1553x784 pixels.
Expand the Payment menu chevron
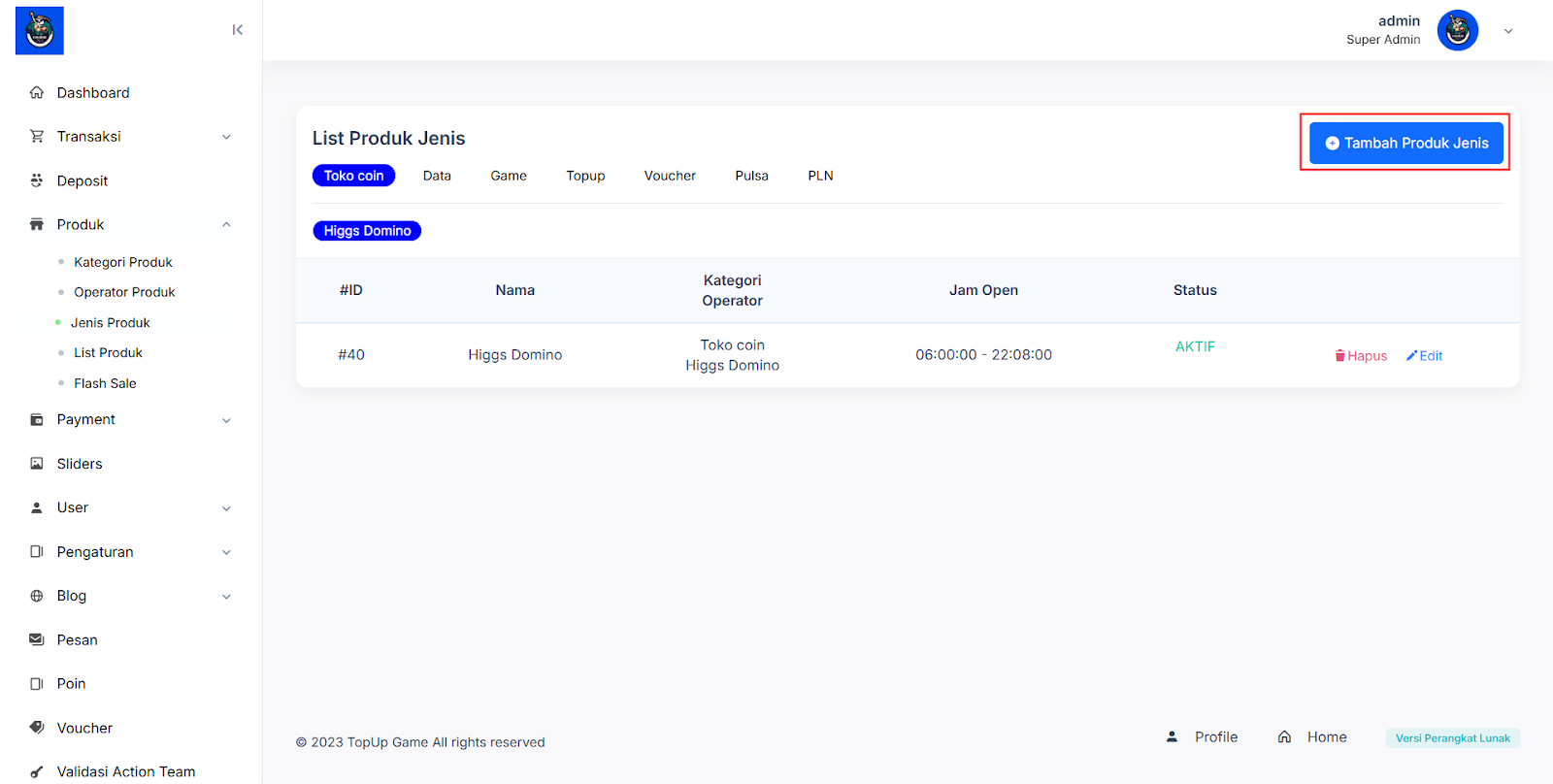226,420
